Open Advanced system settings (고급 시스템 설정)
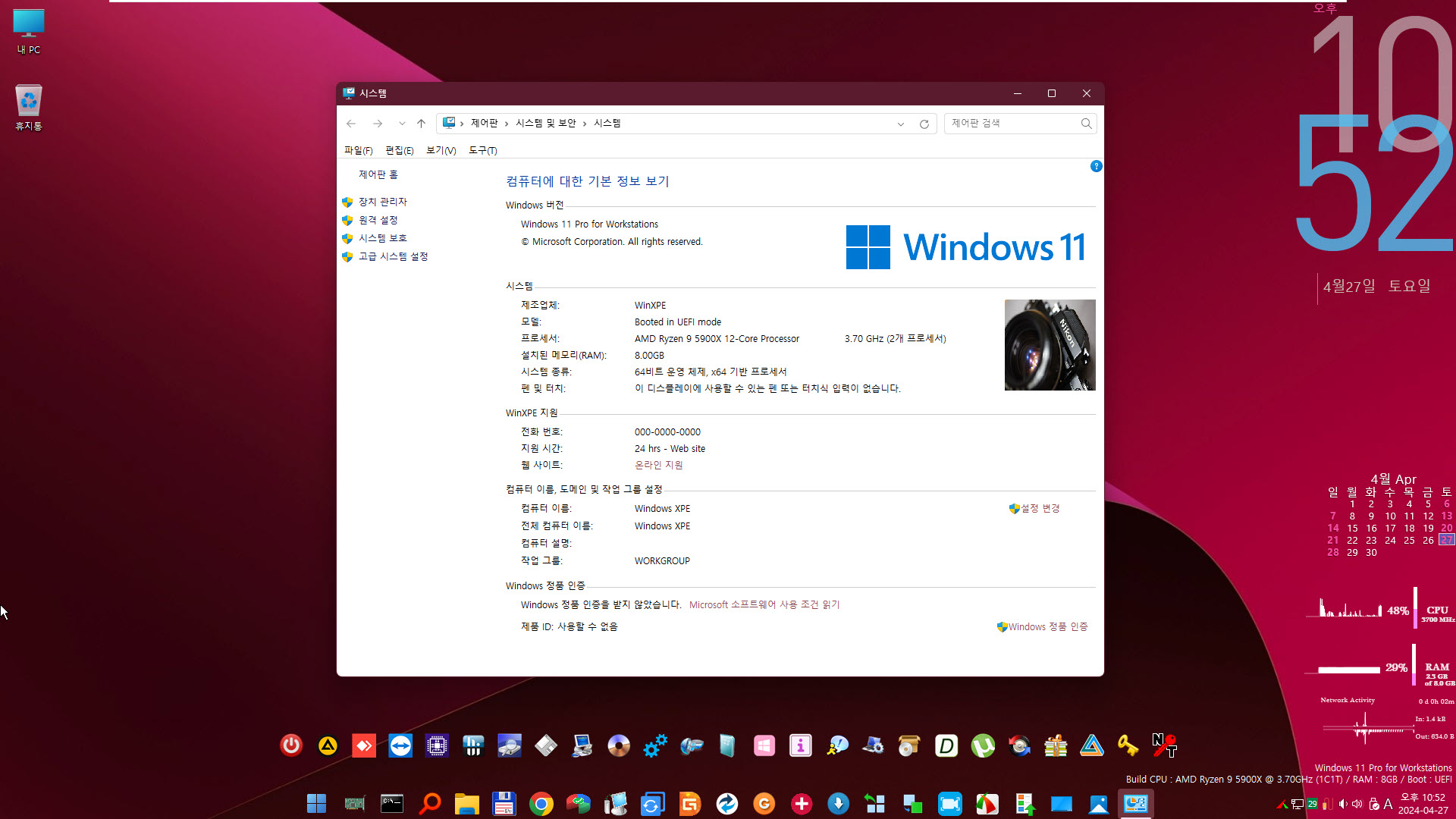The height and width of the screenshot is (819, 1456). 394,256
